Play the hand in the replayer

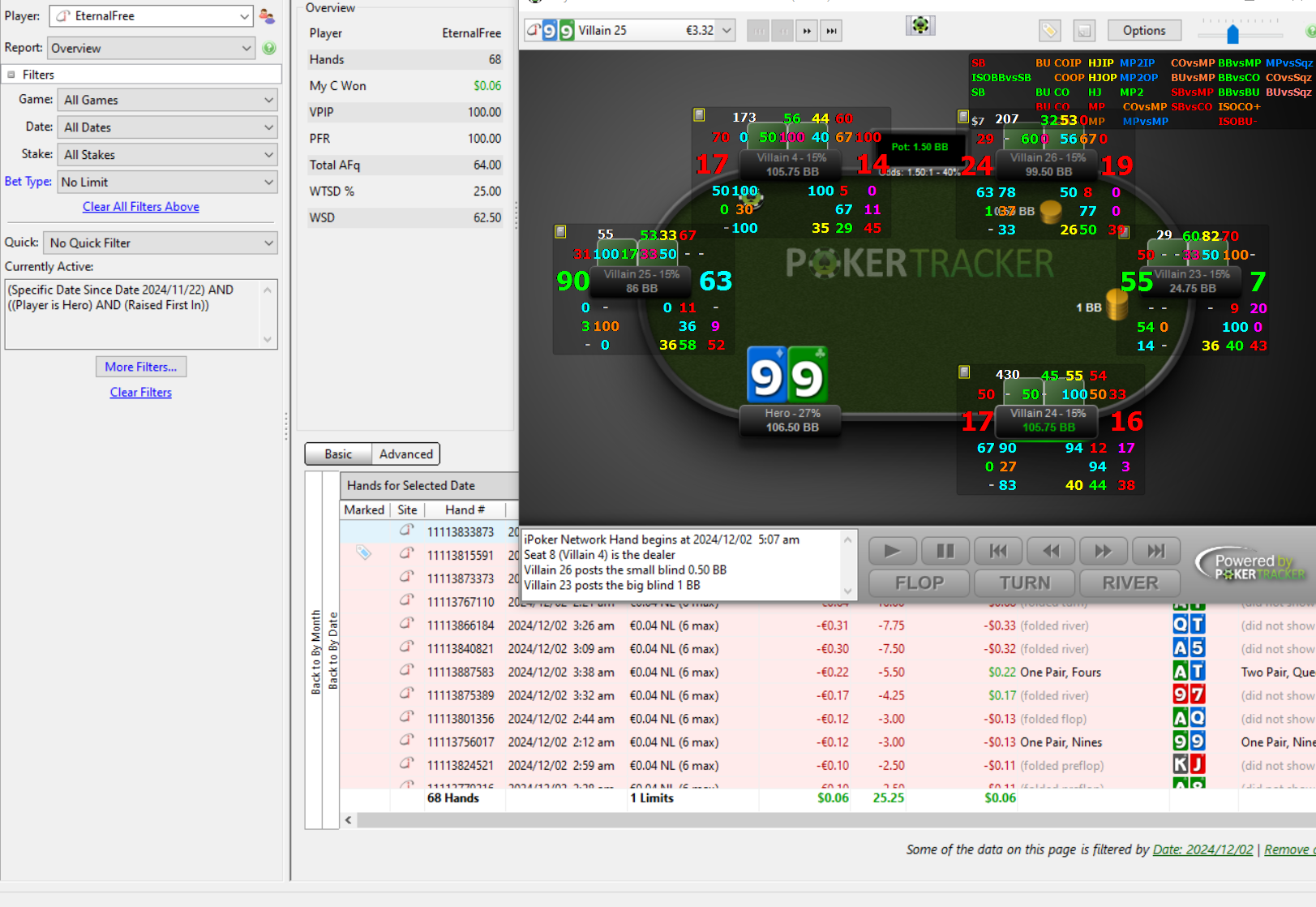pyautogui.click(x=893, y=551)
